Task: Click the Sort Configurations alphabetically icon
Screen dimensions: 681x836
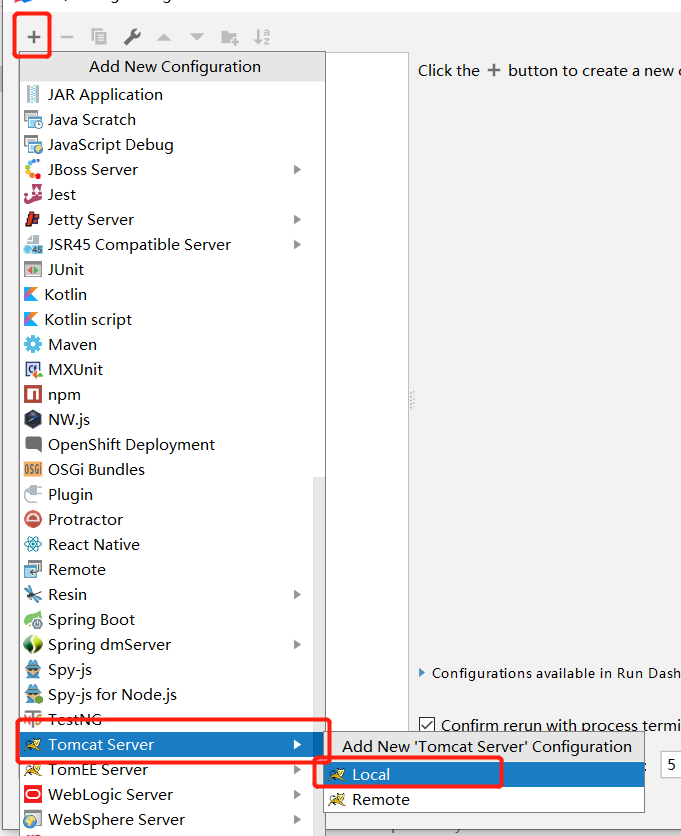Action: pyautogui.click(x=262, y=37)
